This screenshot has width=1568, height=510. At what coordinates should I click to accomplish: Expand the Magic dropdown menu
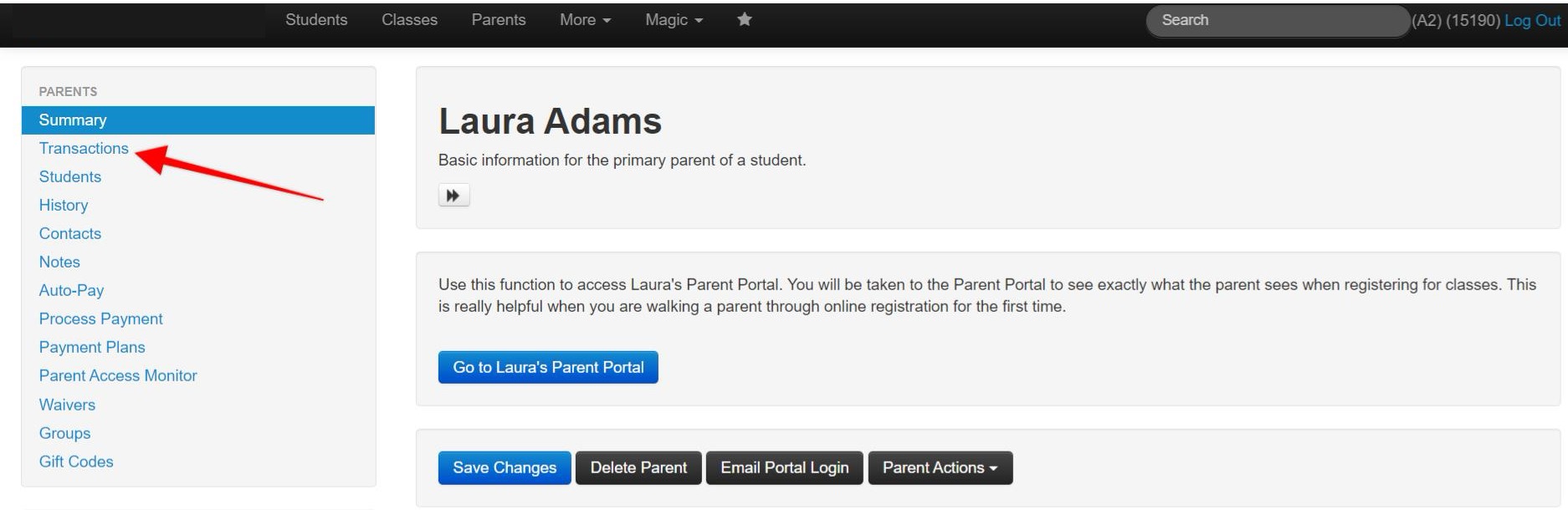(x=674, y=19)
